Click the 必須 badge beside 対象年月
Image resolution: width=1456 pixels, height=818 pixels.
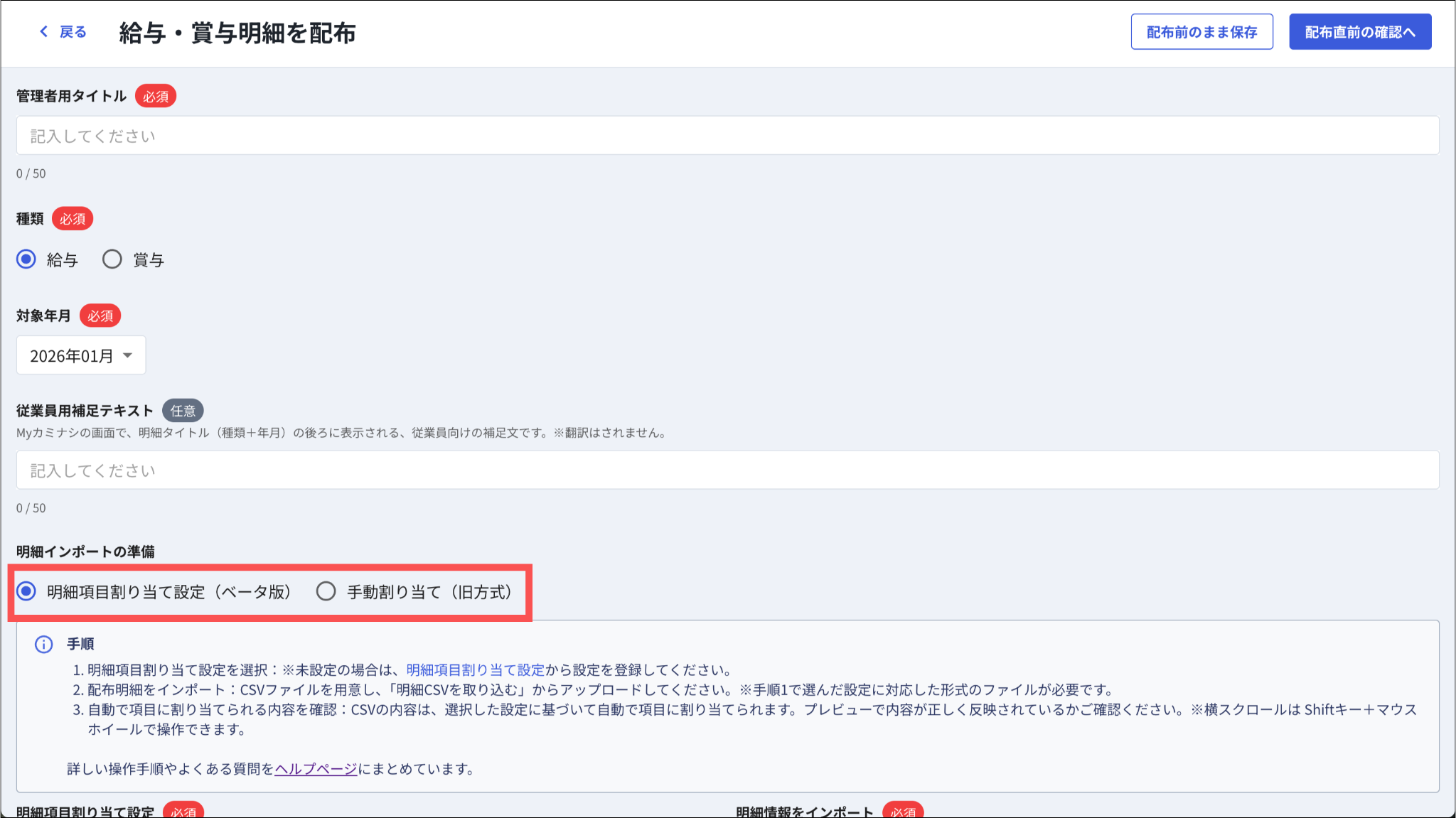pos(100,316)
